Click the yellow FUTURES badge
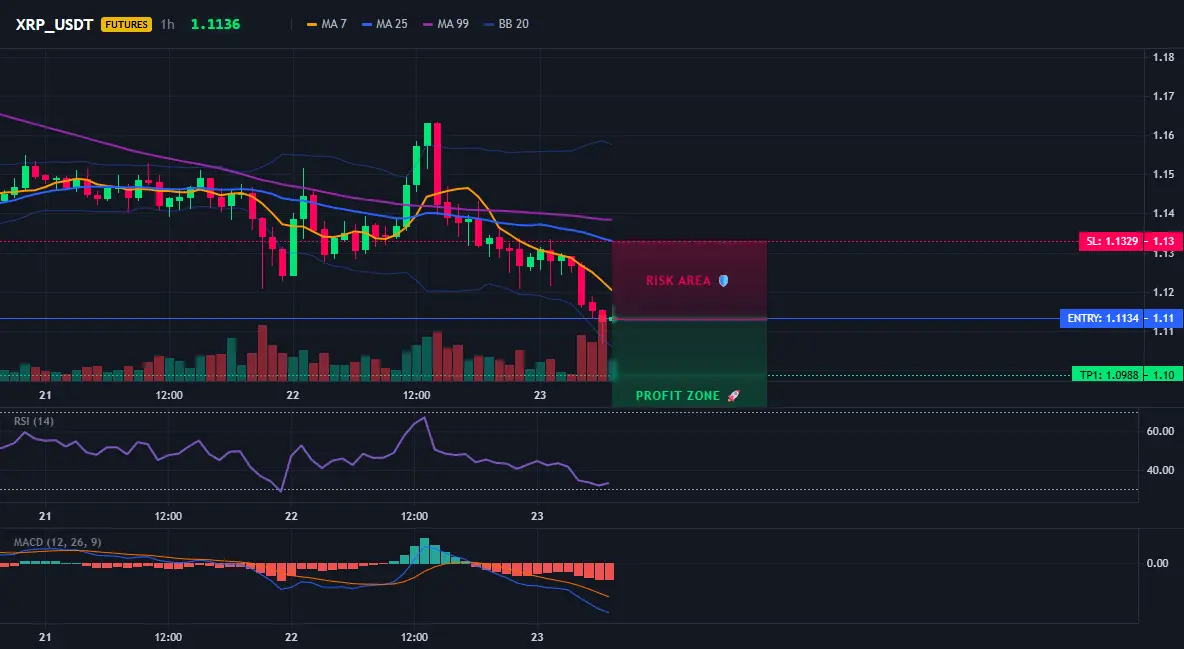The image size is (1184, 649). pyautogui.click(x=126, y=24)
